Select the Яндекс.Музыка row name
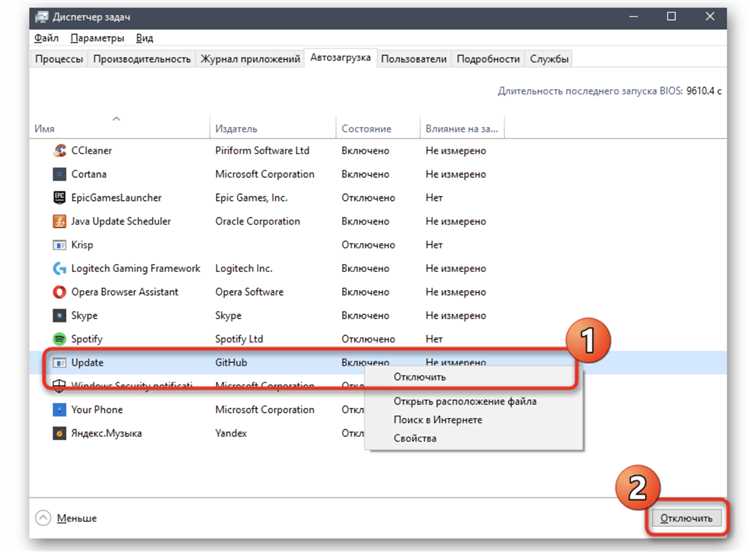The height and width of the screenshot is (552, 750). (106, 433)
